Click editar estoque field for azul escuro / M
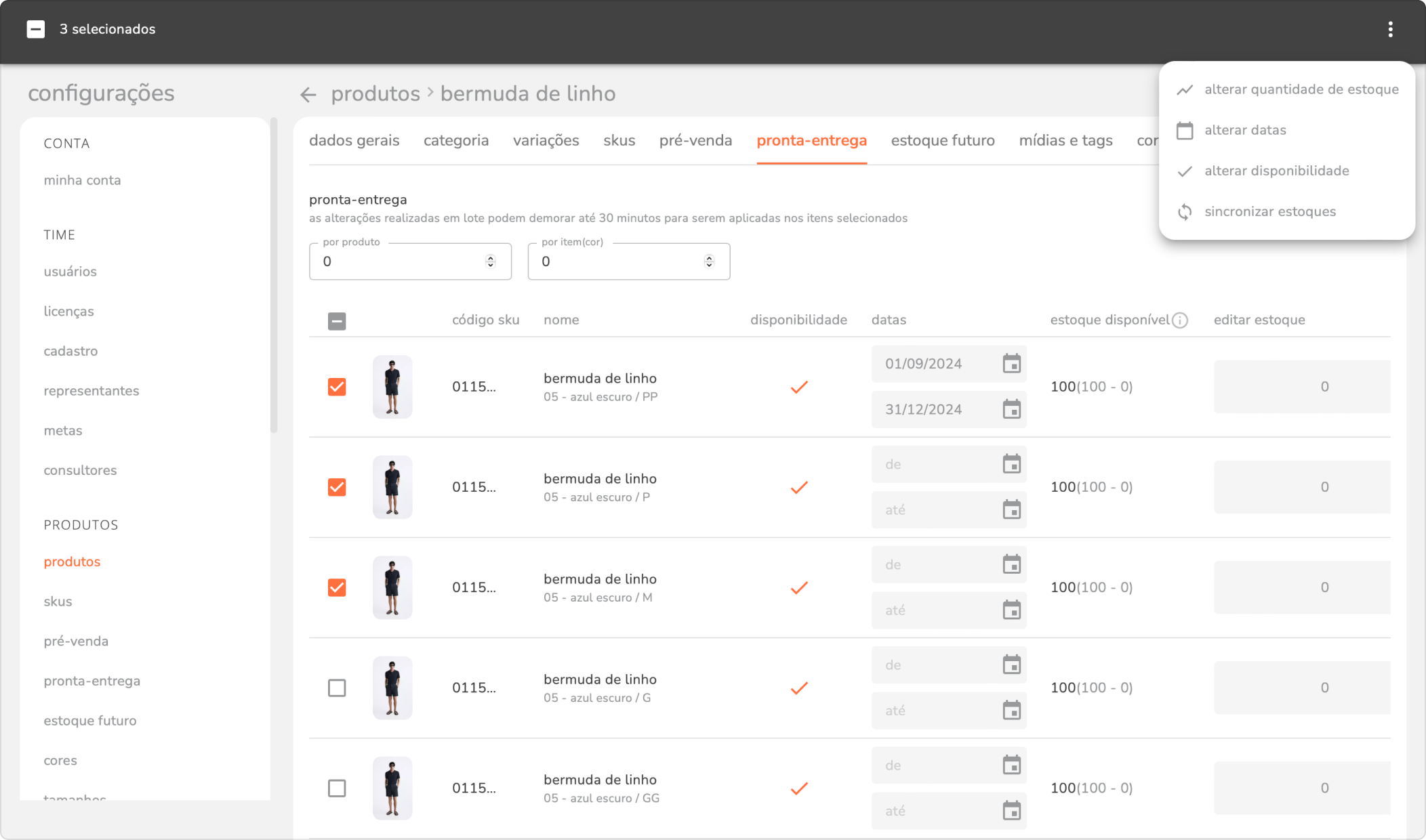 point(1301,587)
